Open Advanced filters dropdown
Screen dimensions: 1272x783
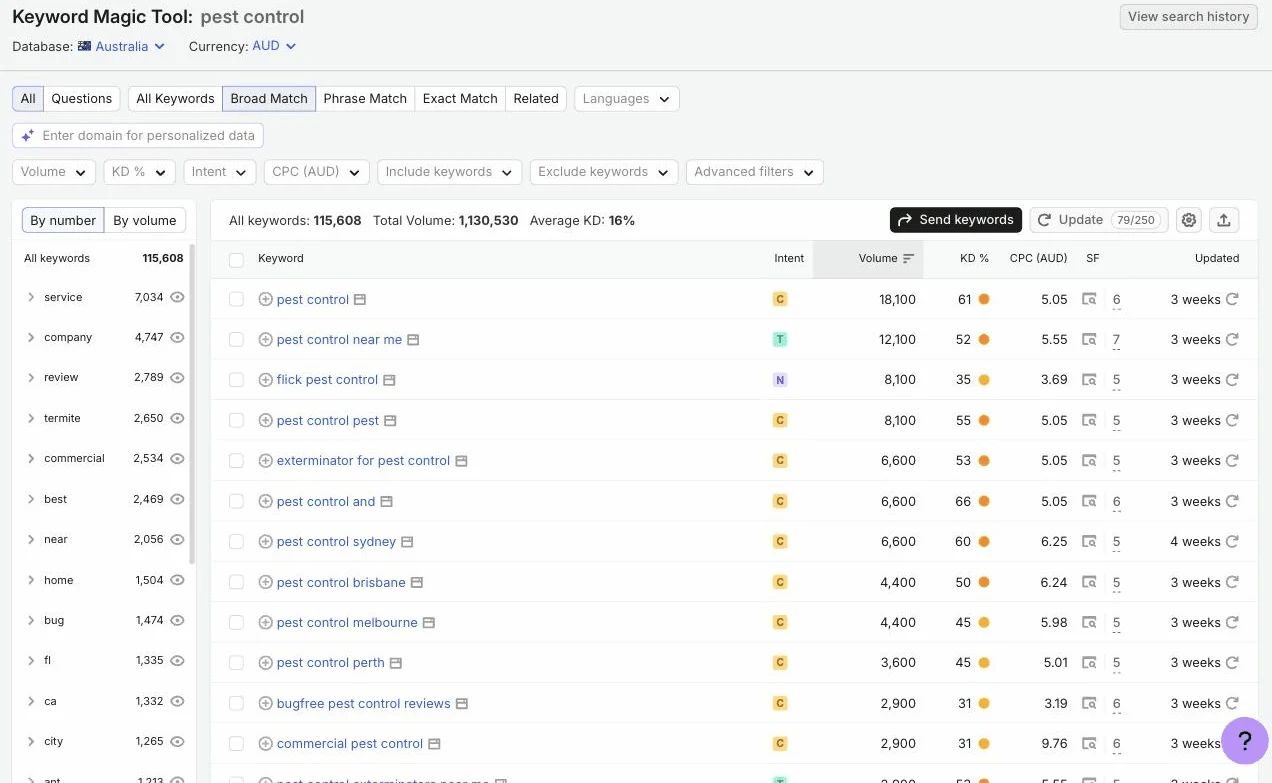click(x=755, y=172)
